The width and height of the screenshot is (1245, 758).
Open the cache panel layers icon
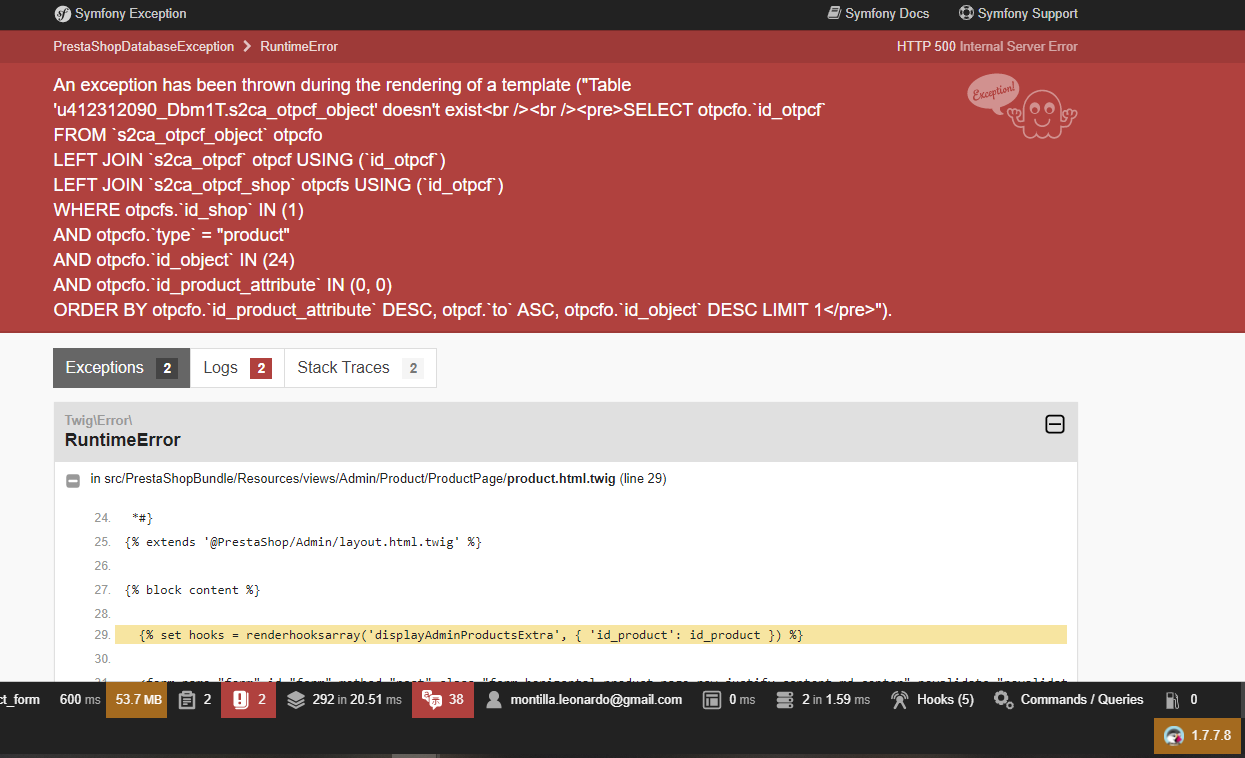(296, 700)
